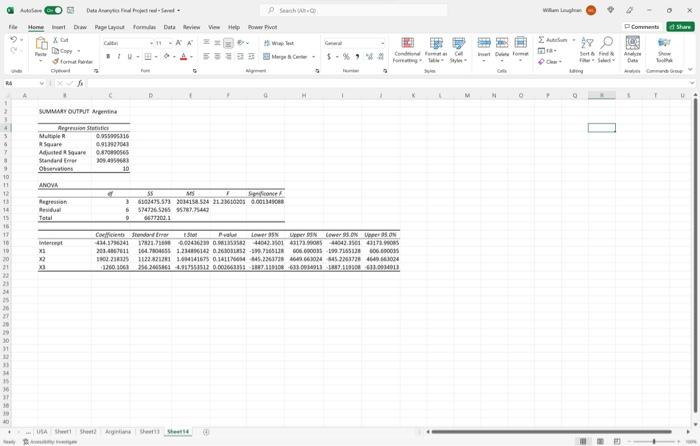Click Increase Font Size icon
Screen dimensions: 700x446
coord(179,43)
